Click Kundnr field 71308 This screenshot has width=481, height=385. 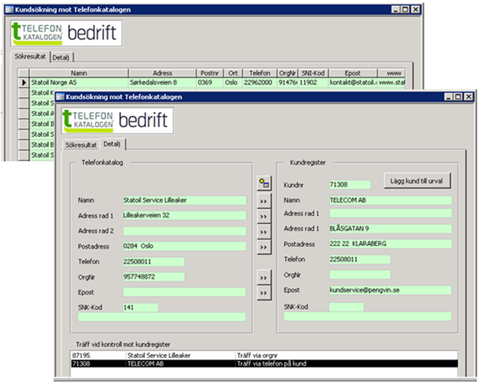(350, 185)
